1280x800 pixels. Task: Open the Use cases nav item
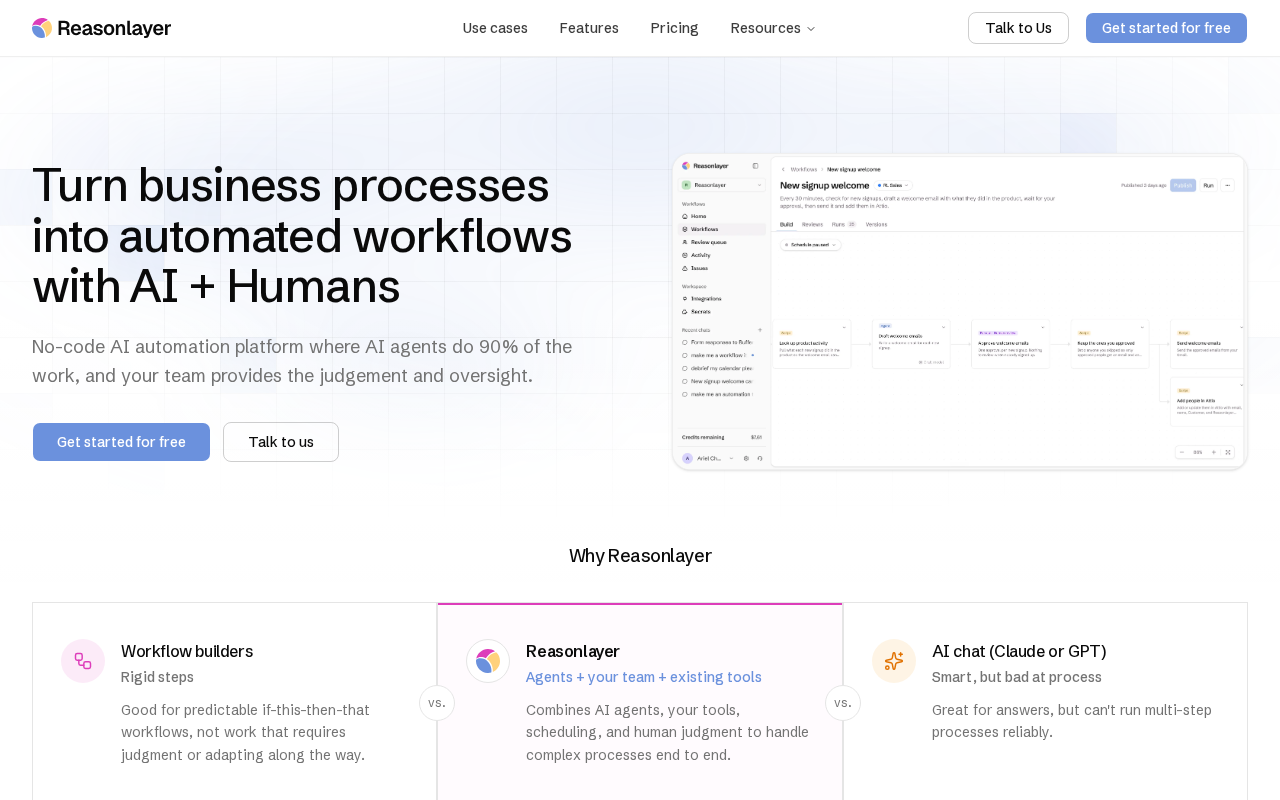[495, 28]
